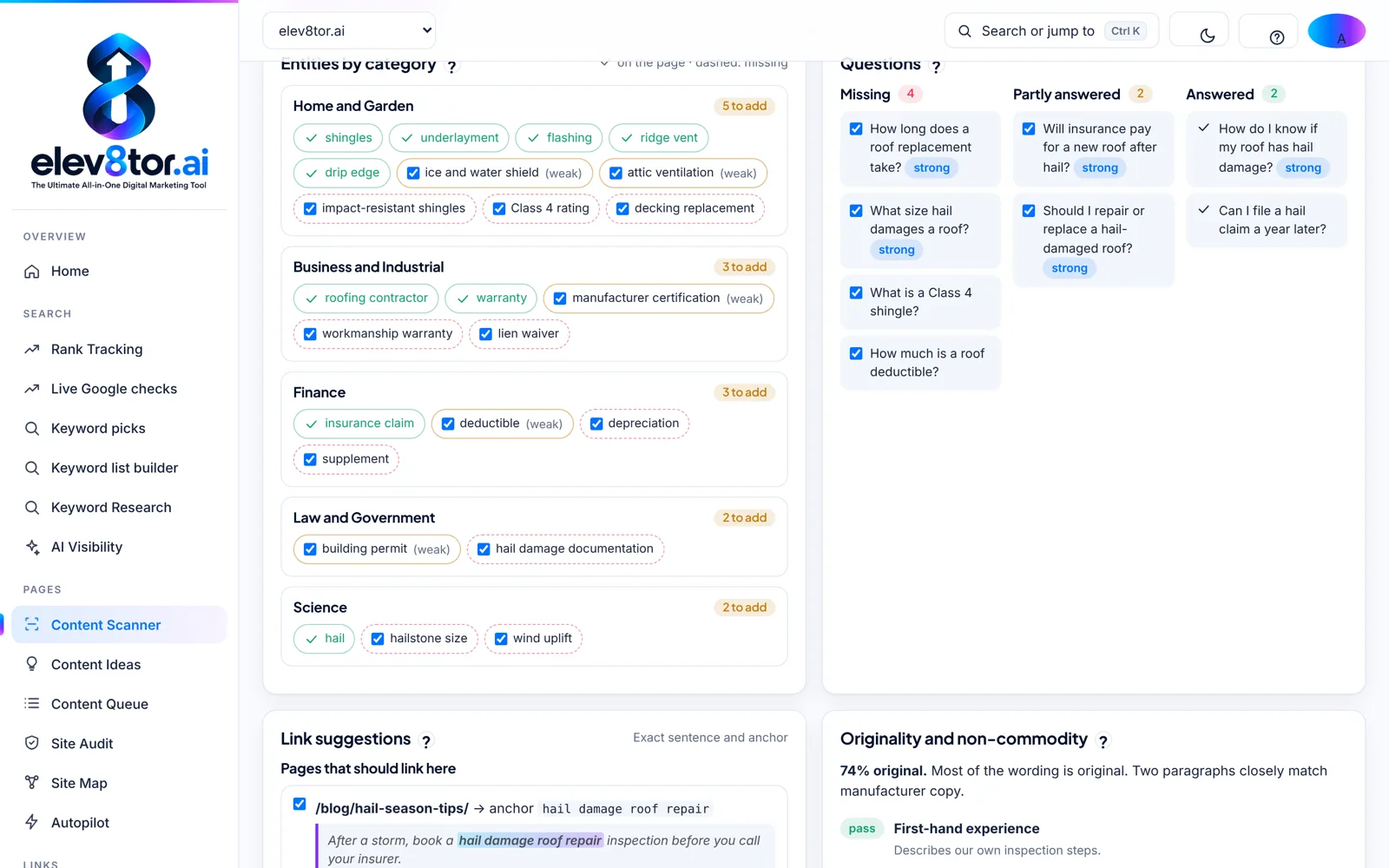Viewport: 1389px width, 868px height.
Task: Toggle decking replacement checkbox
Action: [x=622, y=208]
